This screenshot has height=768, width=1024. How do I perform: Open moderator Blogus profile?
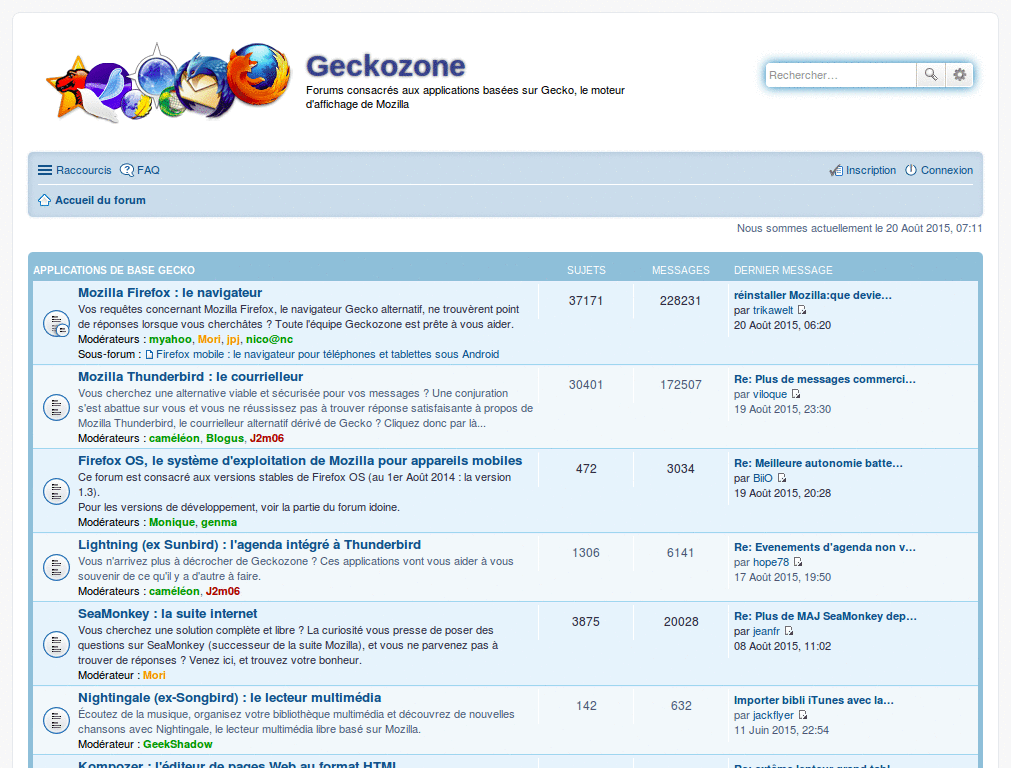point(225,439)
